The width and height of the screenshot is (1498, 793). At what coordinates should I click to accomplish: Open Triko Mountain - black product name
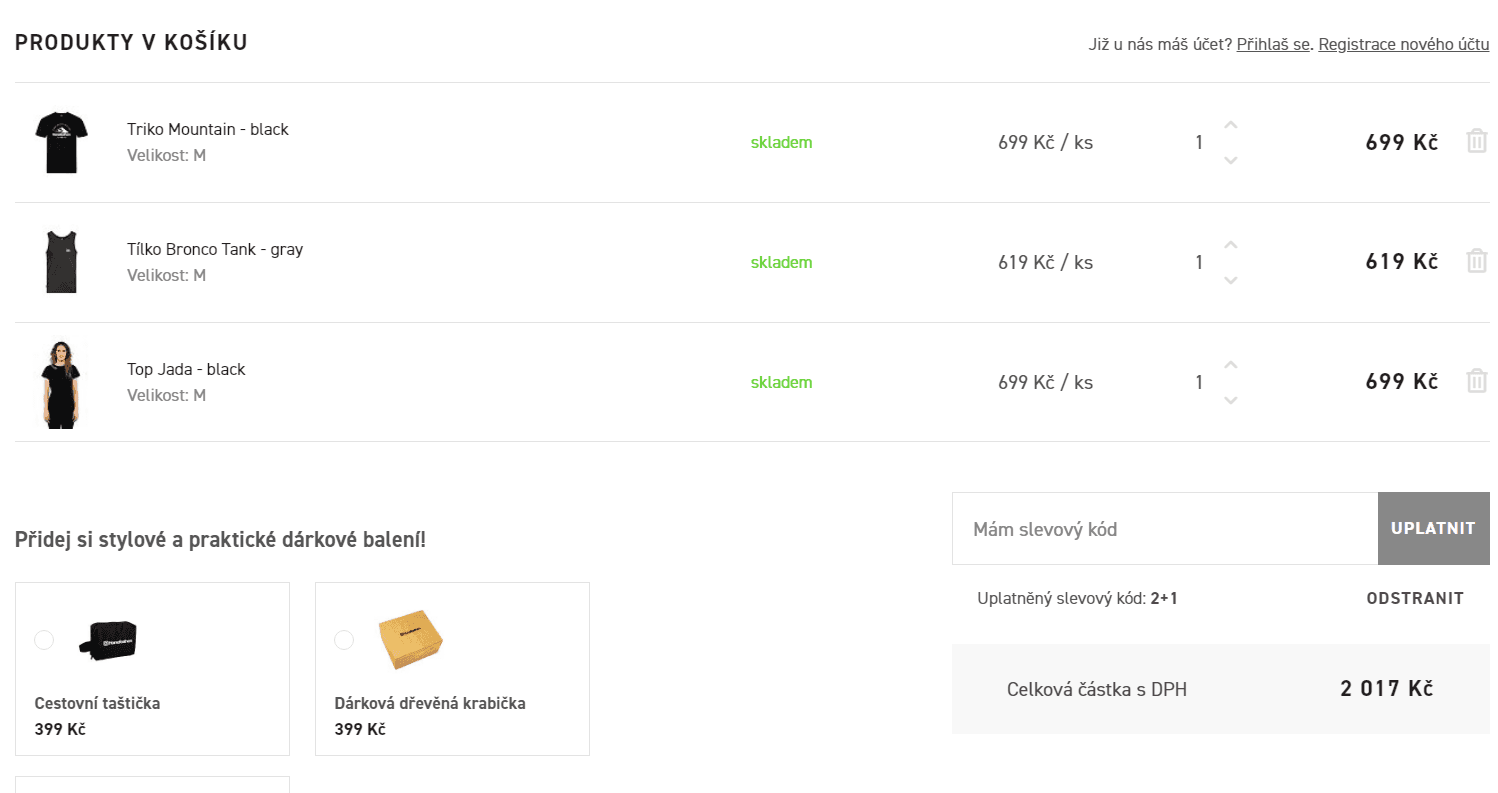[x=208, y=129]
